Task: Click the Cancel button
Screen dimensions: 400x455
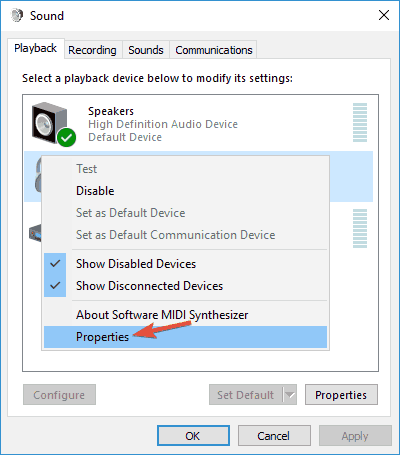Action: point(274,436)
